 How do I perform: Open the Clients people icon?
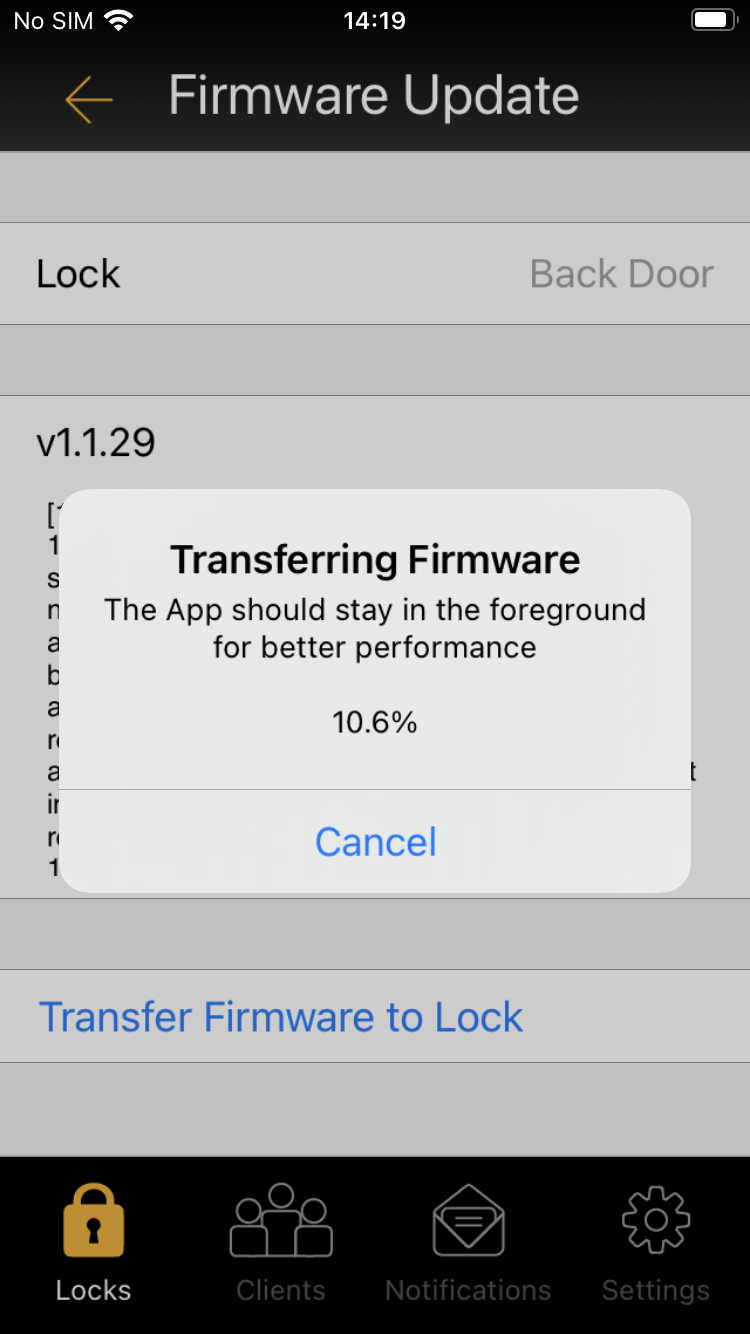(281, 1220)
